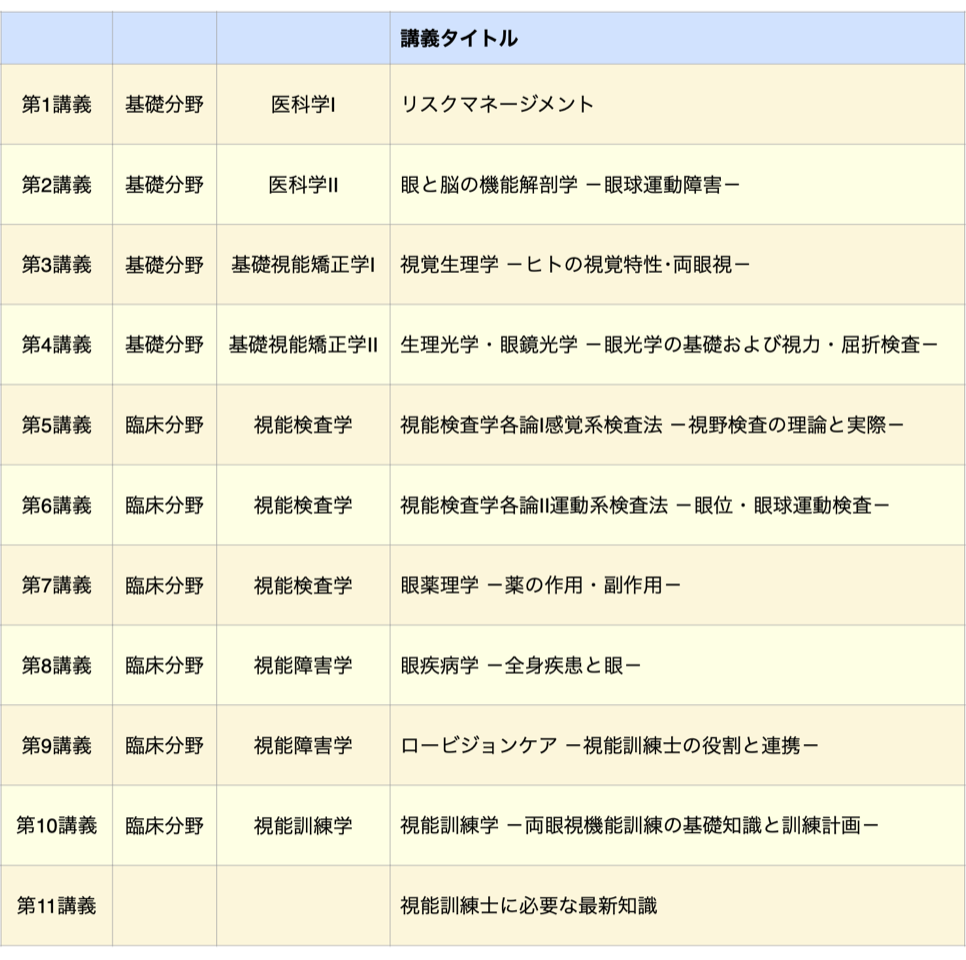Image resolution: width=966 pixels, height=960 pixels.
Task: Click the 講義タイトル column header
Action: point(459,39)
